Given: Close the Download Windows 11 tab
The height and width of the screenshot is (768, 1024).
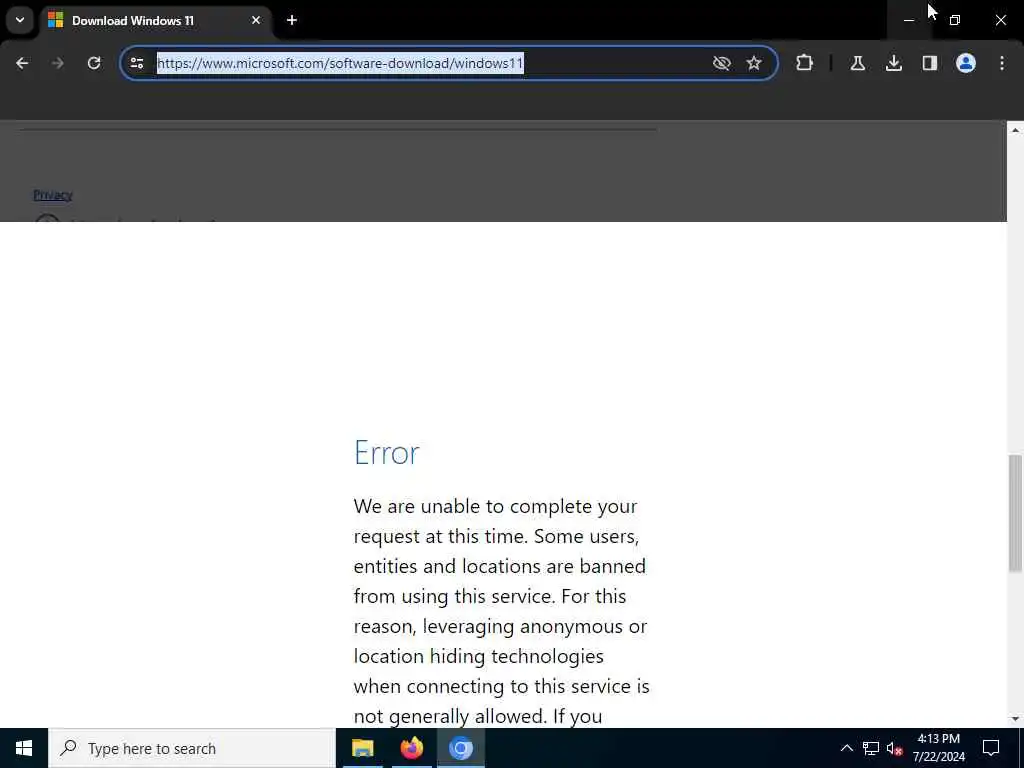Looking at the screenshot, I should click(x=256, y=20).
